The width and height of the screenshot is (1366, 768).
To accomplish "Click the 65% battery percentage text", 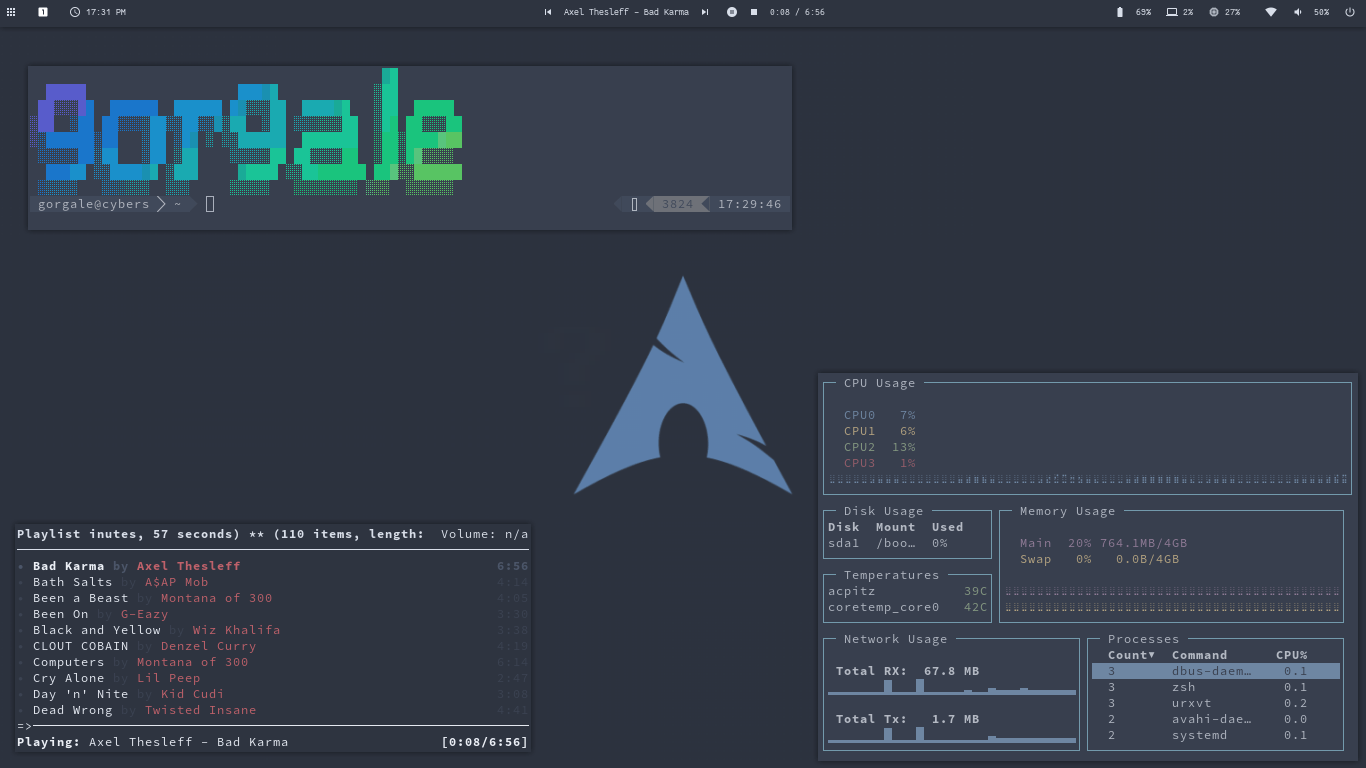I will point(1143,12).
